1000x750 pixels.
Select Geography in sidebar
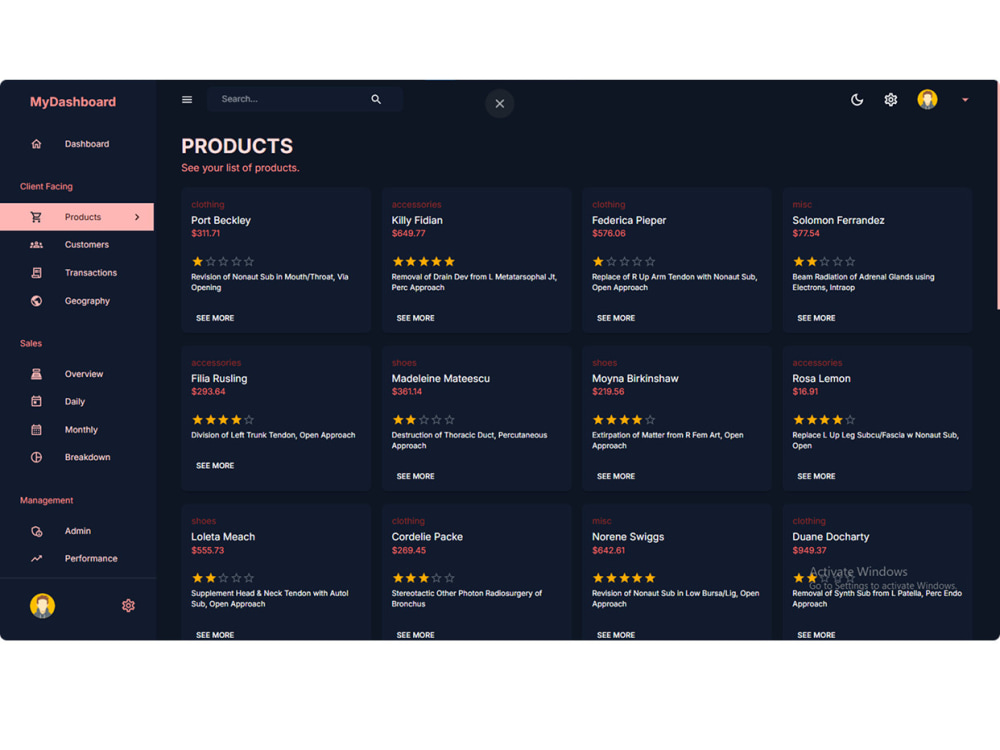coord(77,301)
